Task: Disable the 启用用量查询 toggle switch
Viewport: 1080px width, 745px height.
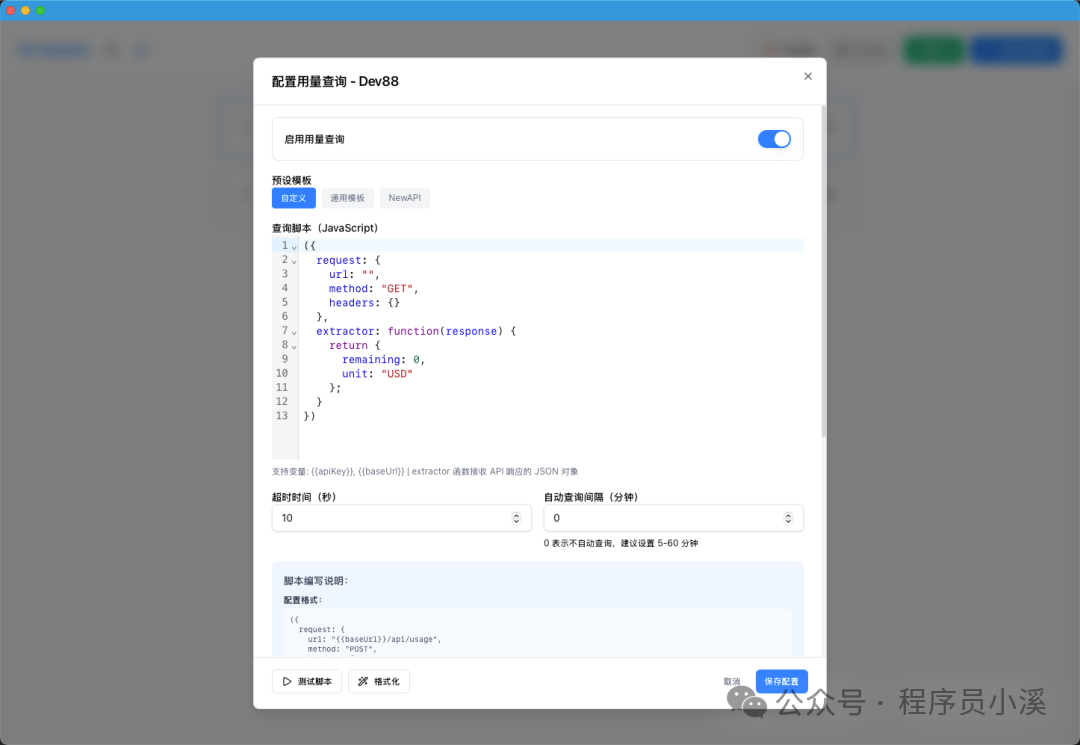Action: (x=775, y=139)
